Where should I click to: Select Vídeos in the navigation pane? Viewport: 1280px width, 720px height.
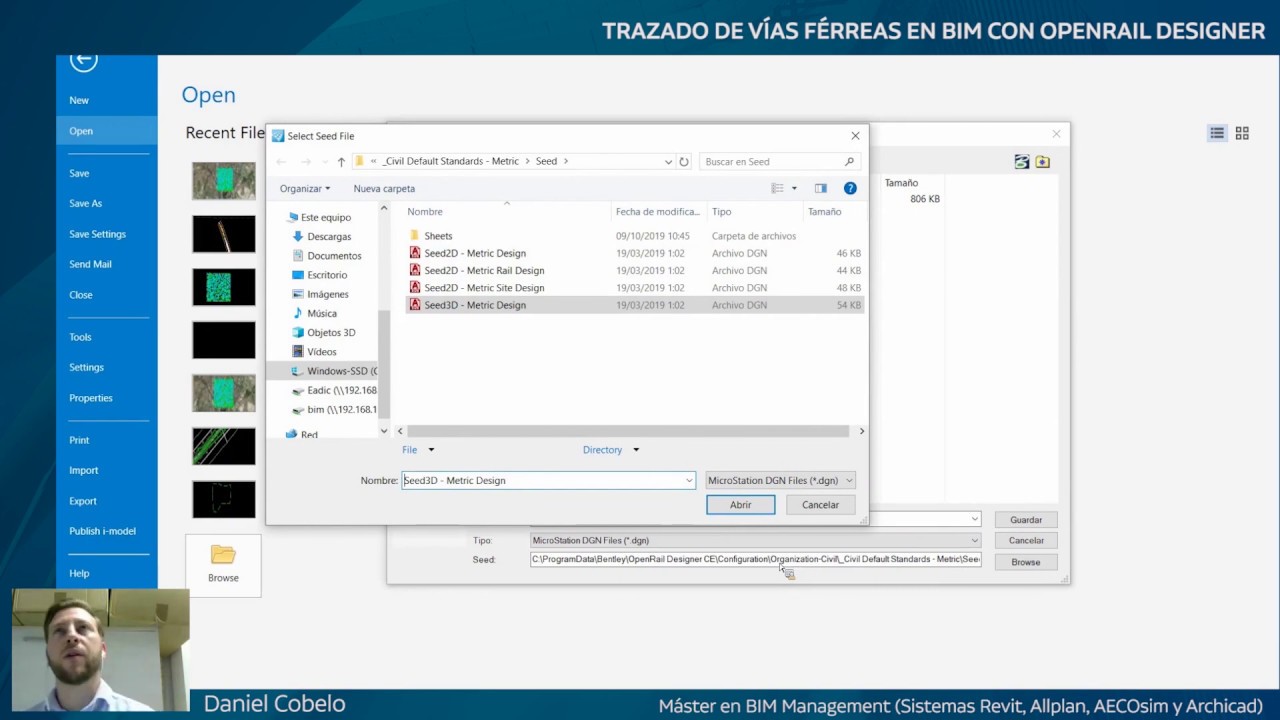[x=322, y=352]
